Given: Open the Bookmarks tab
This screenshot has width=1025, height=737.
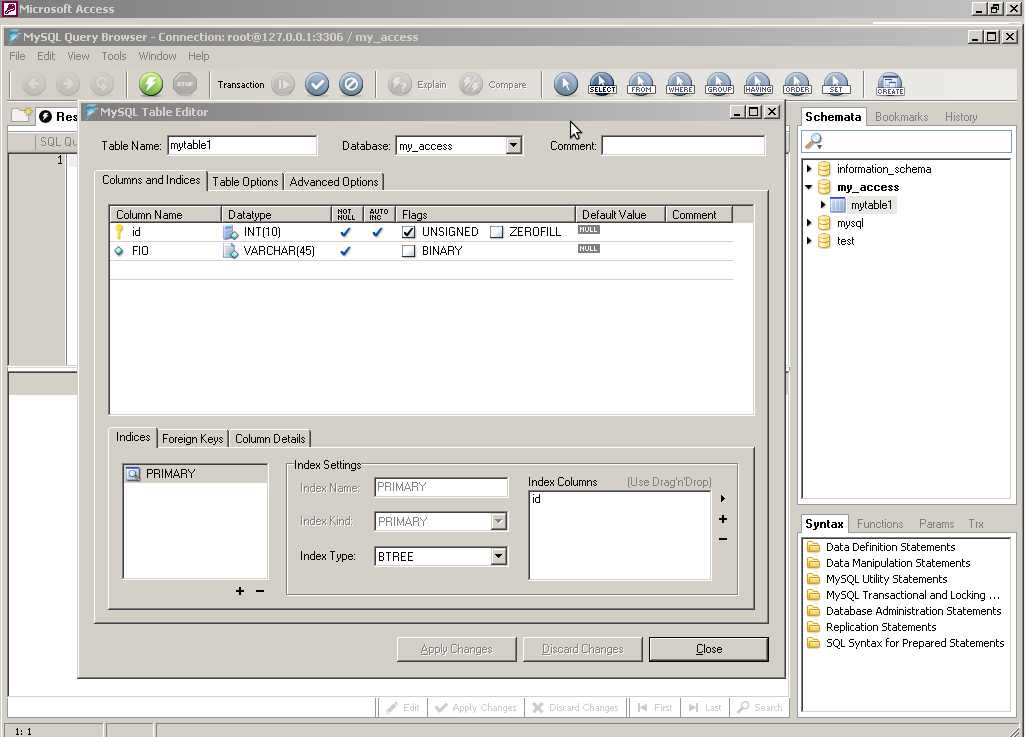Looking at the screenshot, I should (x=901, y=117).
